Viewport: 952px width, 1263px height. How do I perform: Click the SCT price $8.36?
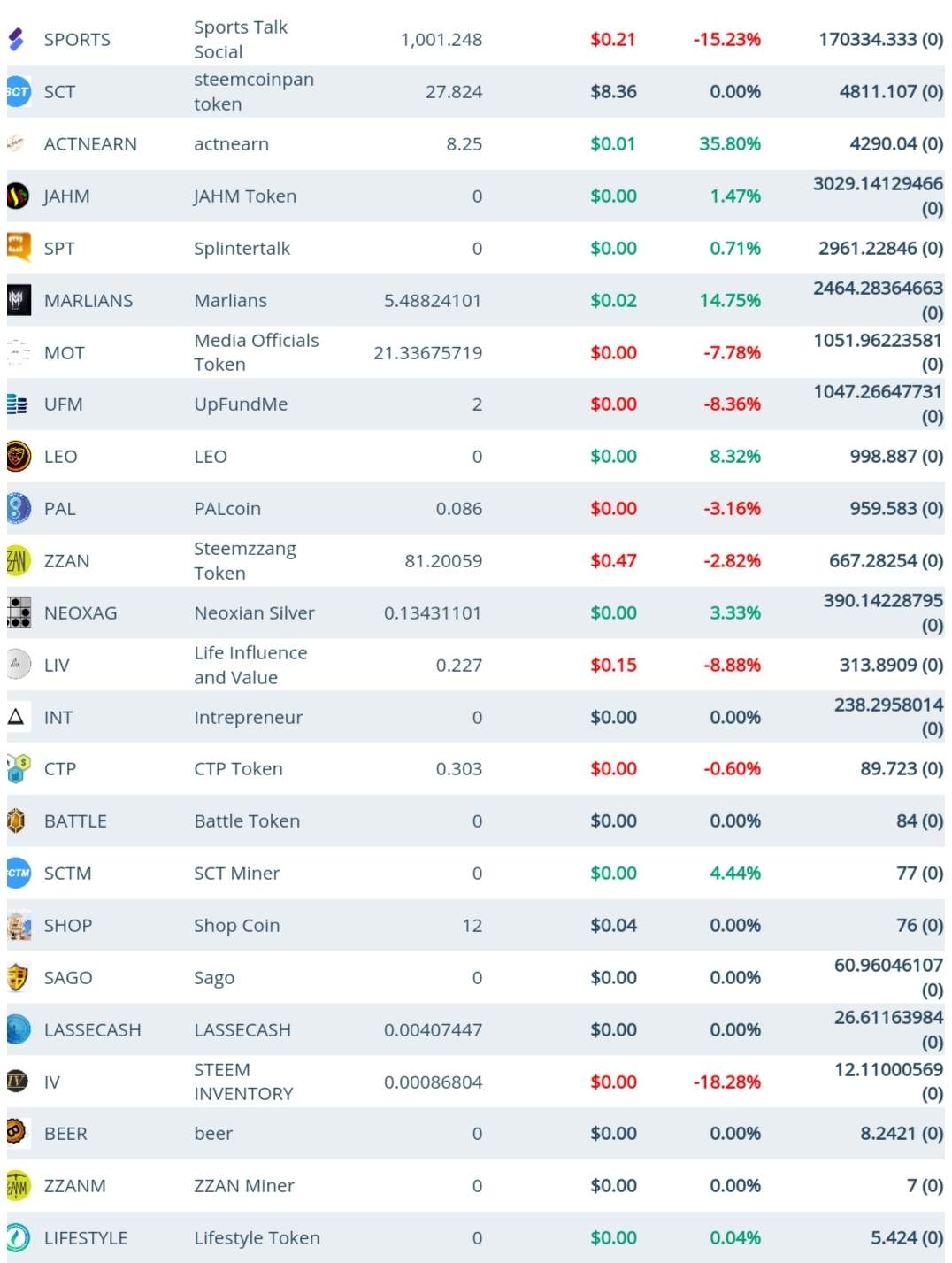(613, 91)
